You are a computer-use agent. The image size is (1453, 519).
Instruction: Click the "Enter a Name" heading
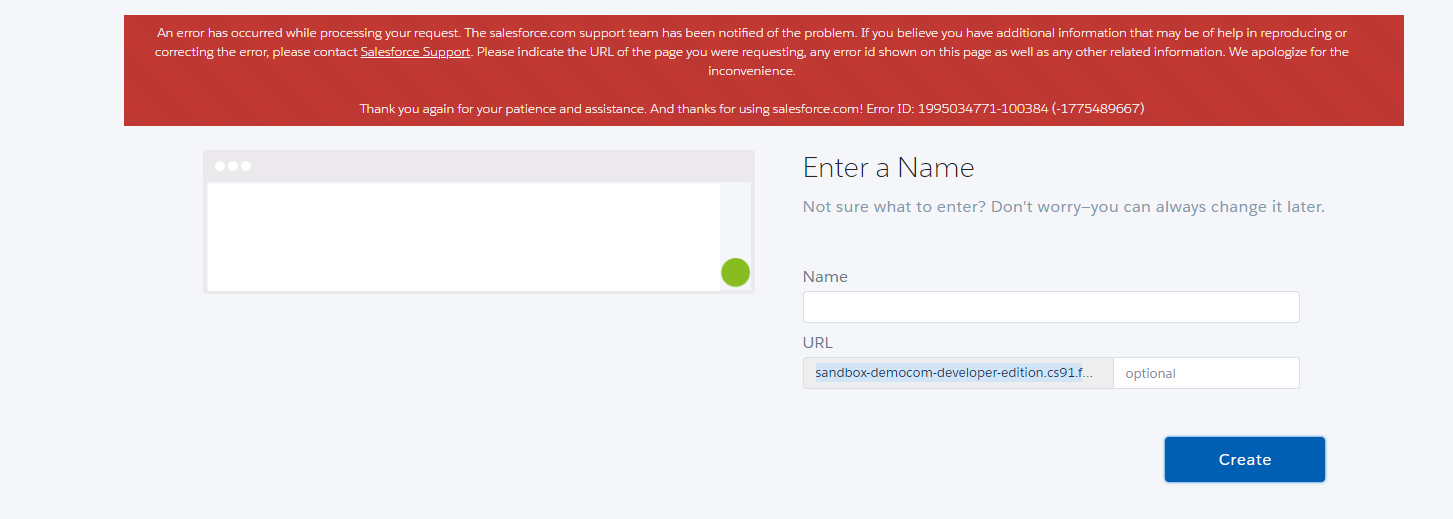click(888, 168)
